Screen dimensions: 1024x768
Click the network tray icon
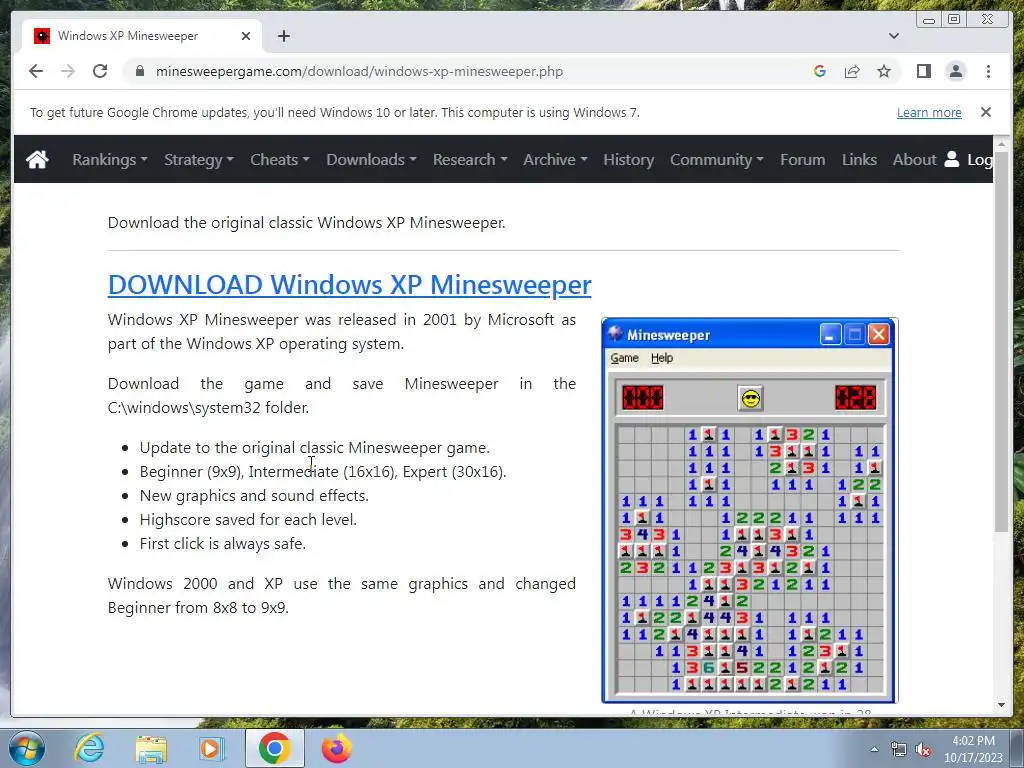899,750
